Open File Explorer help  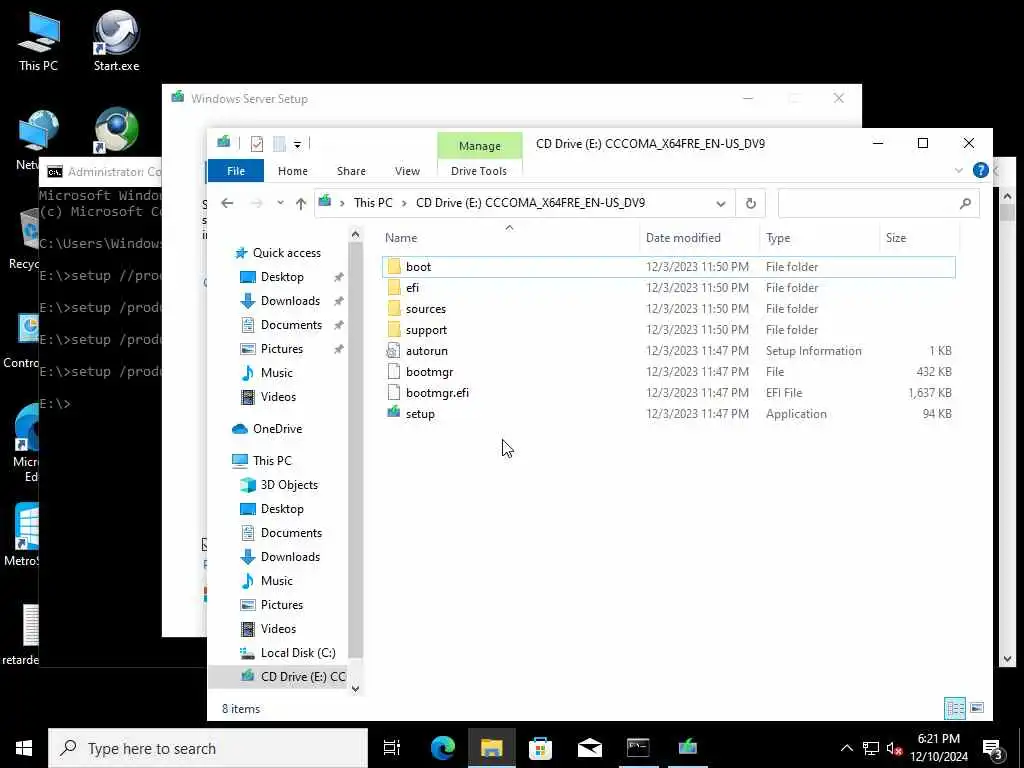pyautogui.click(x=980, y=170)
